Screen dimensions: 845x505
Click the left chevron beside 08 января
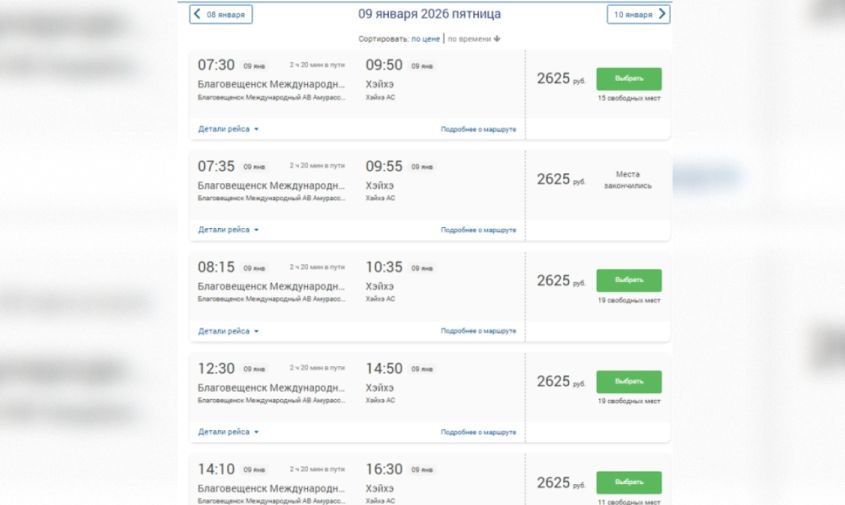(196, 14)
